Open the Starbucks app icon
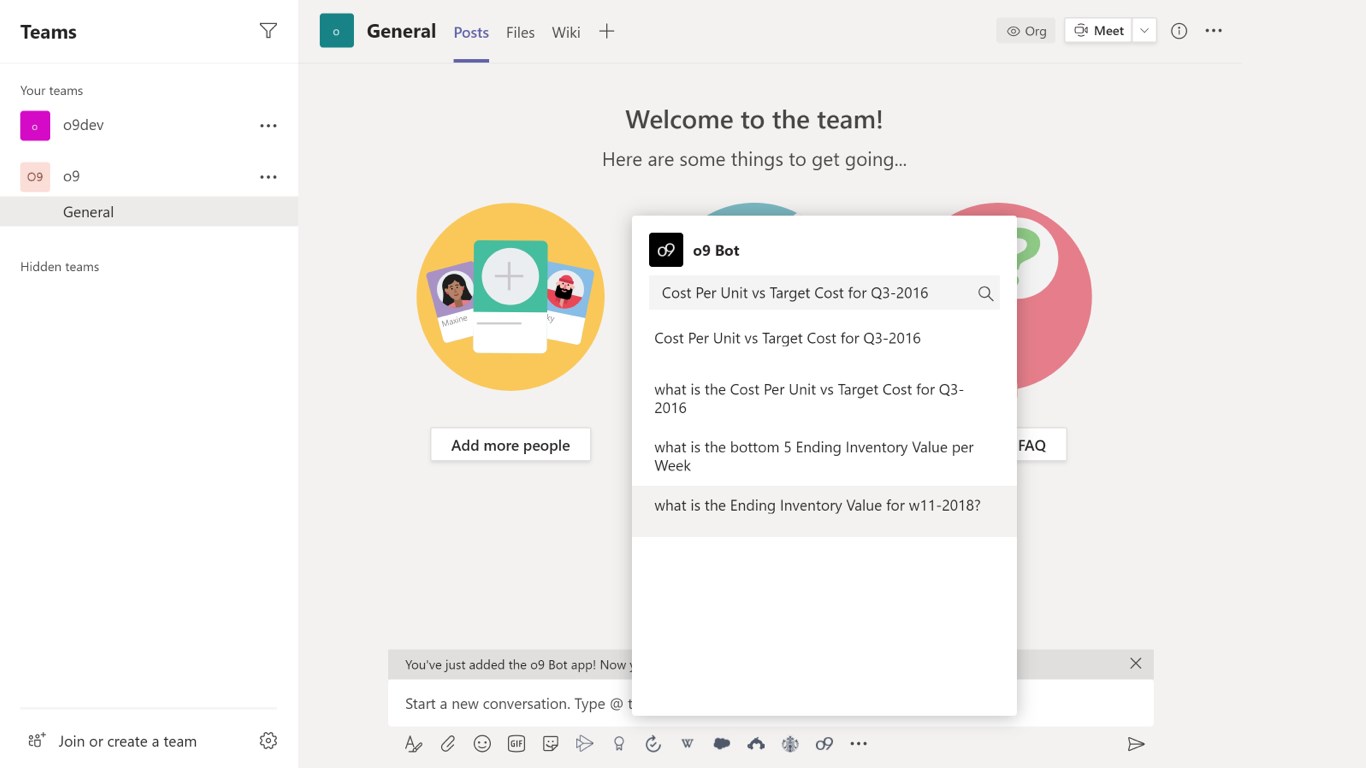Image resolution: width=1366 pixels, height=768 pixels. pyautogui.click(x=790, y=744)
